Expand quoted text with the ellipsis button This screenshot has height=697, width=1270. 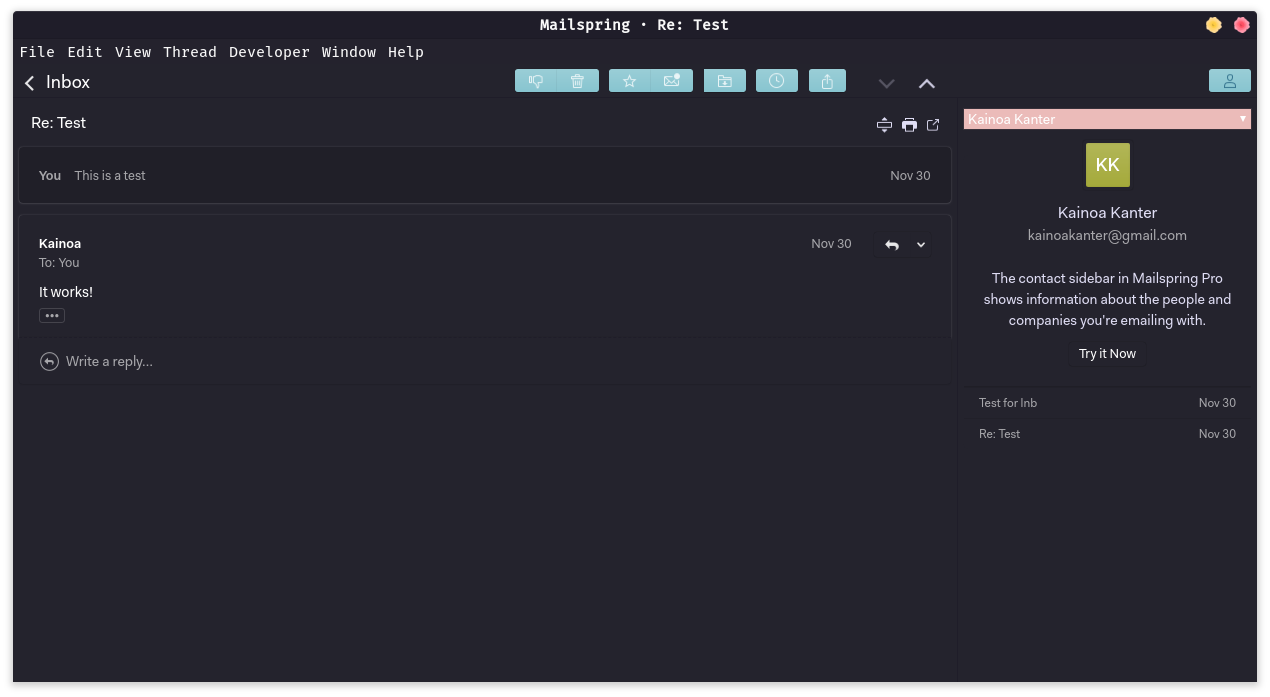coord(52,316)
